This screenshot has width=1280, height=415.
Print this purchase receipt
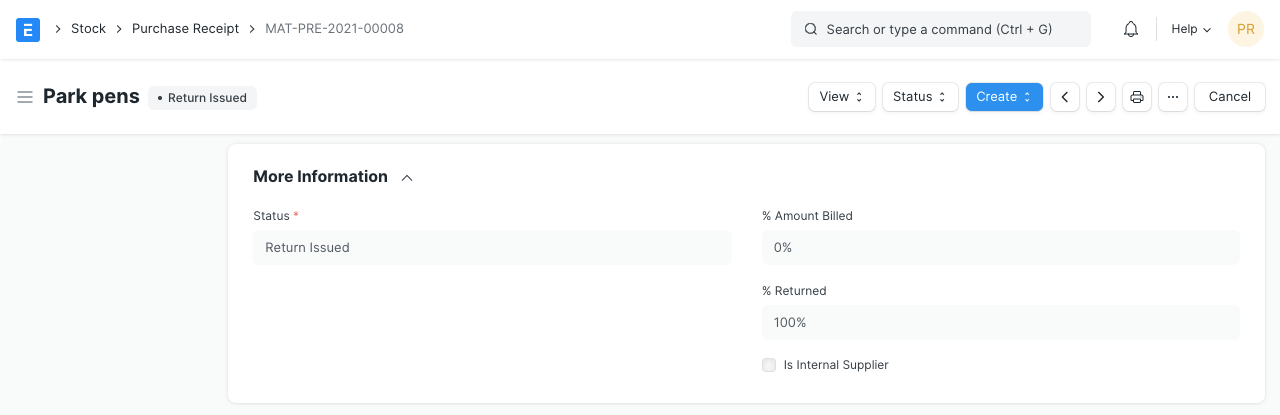(x=1137, y=97)
